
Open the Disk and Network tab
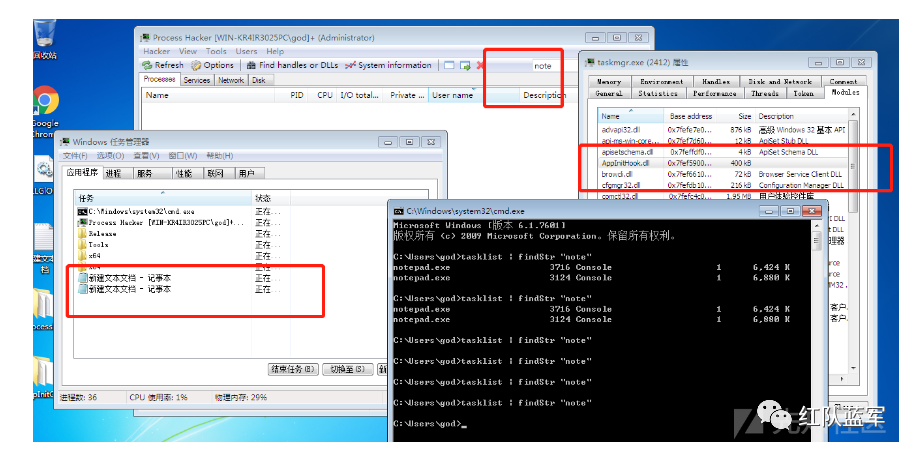click(x=780, y=82)
